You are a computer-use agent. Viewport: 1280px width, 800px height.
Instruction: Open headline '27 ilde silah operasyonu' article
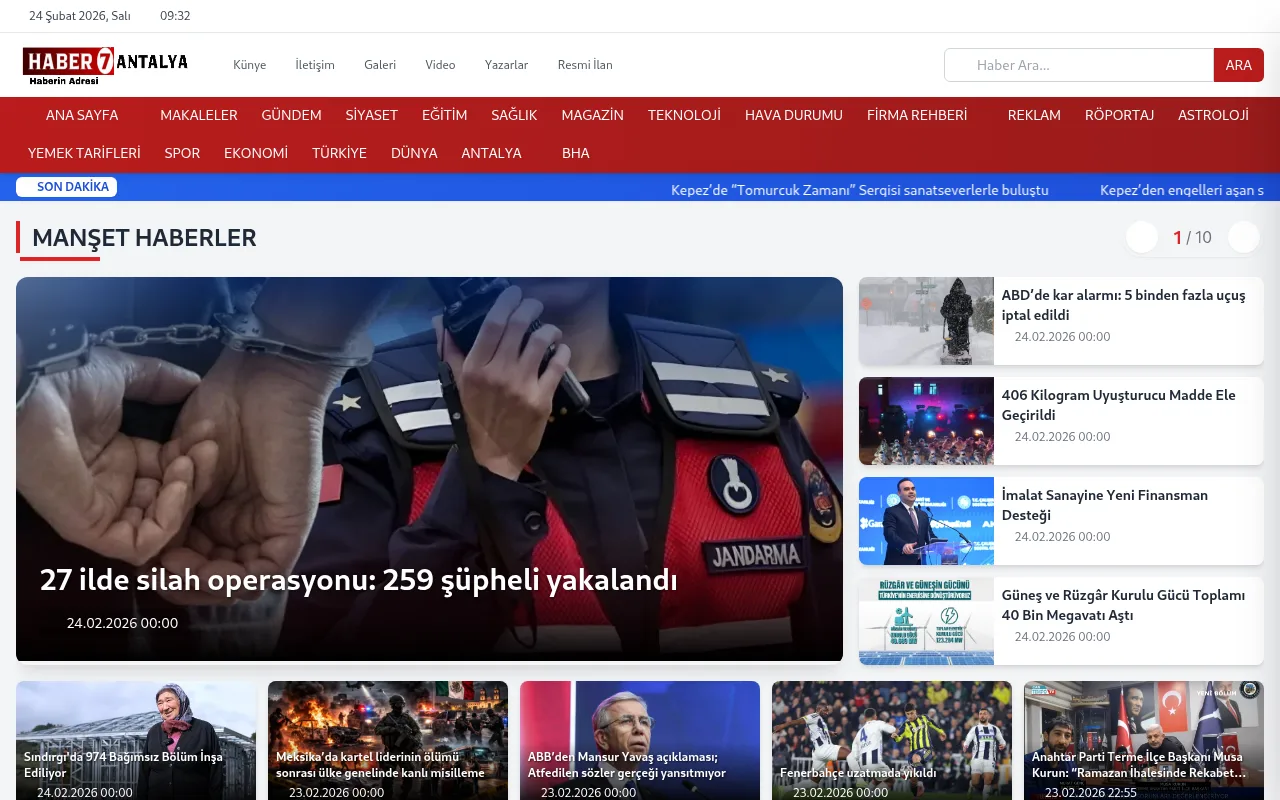click(357, 579)
